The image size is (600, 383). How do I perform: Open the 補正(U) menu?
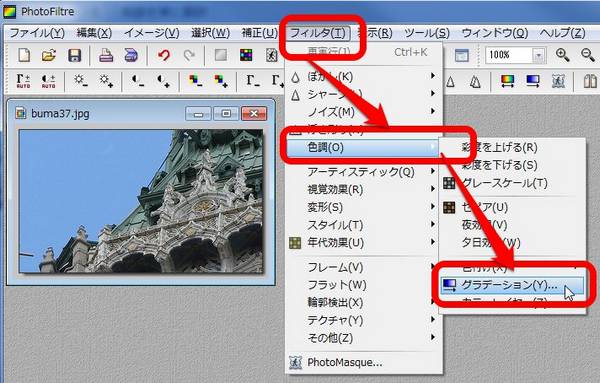[x=259, y=33]
